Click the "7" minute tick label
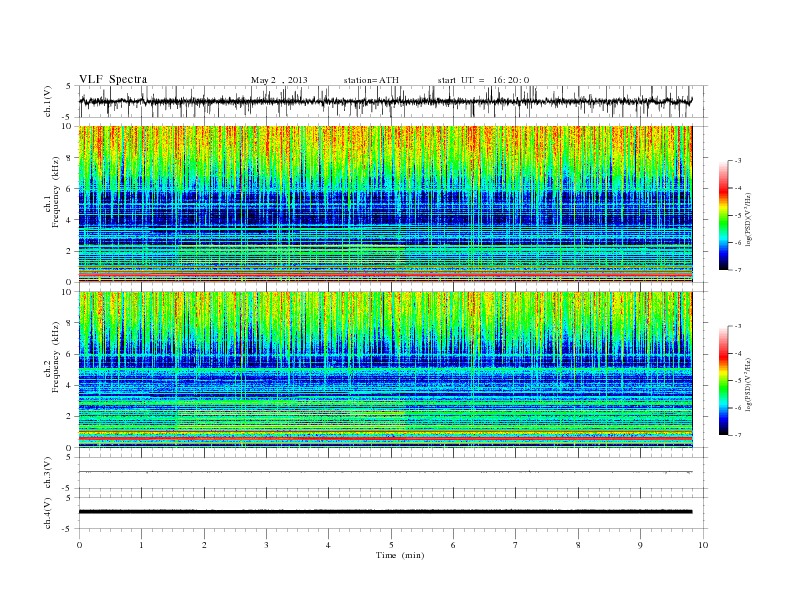Viewport: 792px width, 612px height. 516,545
